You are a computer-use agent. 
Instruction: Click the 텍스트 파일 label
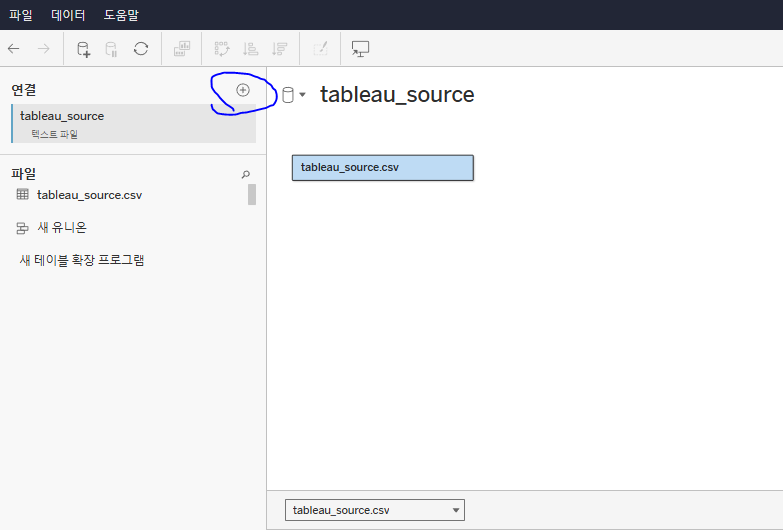(x=54, y=134)
